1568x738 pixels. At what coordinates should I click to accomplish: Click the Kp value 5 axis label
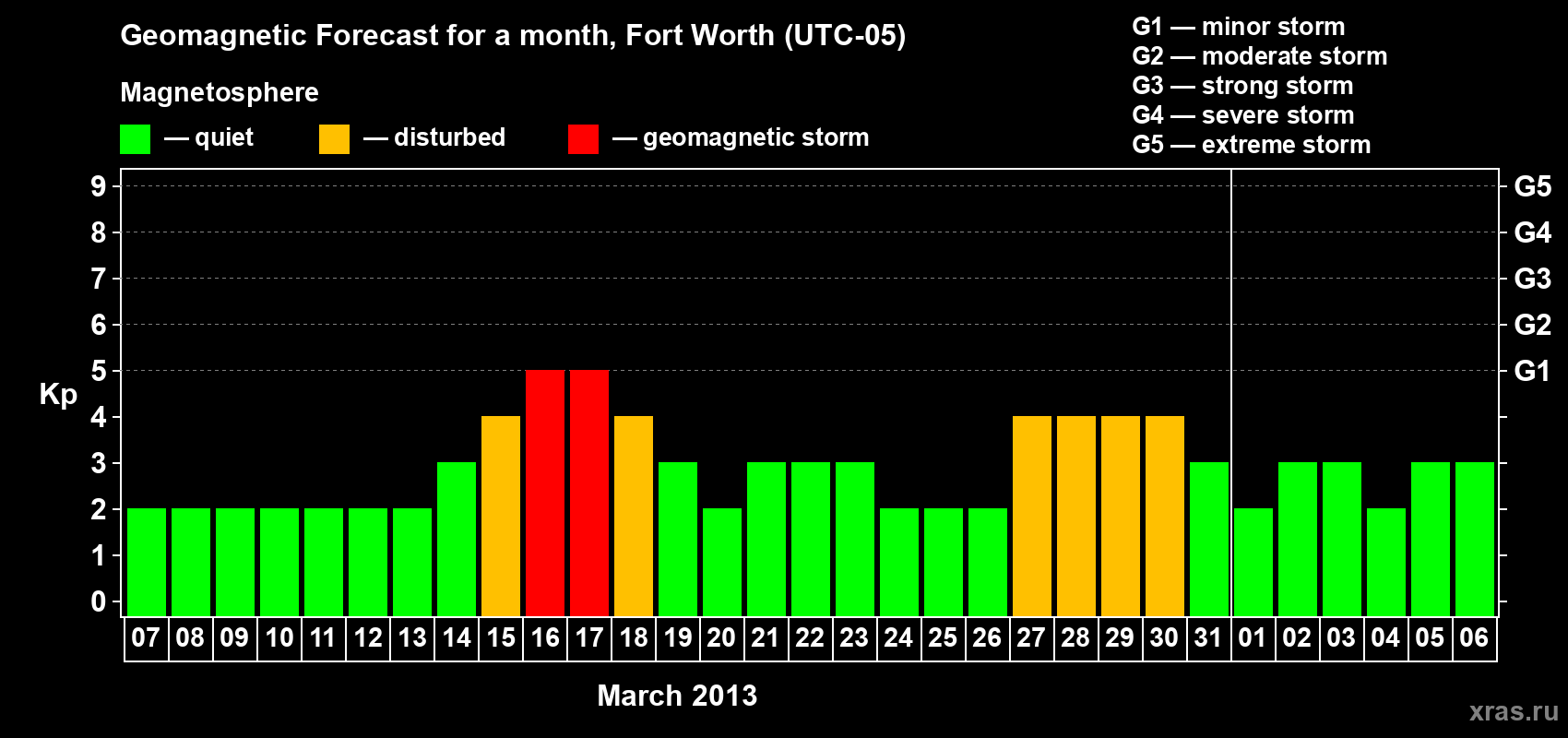[x=99, y=371]
